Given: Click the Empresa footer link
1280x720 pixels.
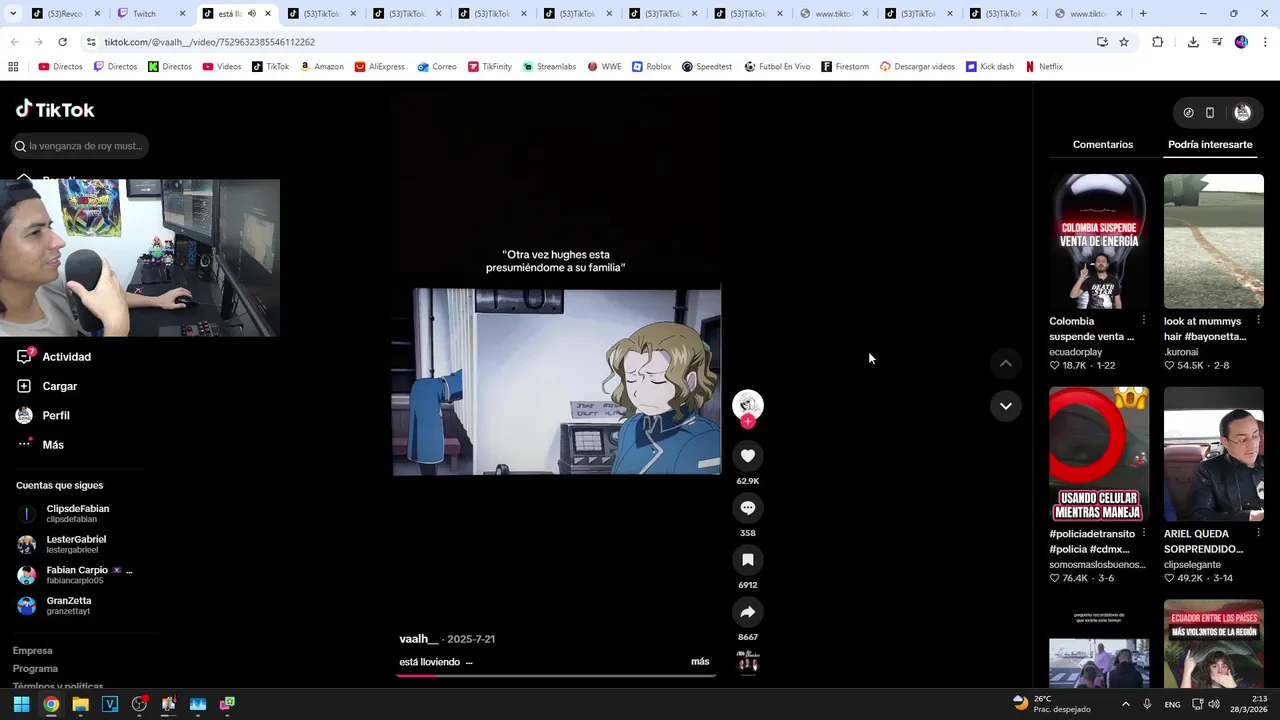Looking at the screenshot, I should tap(32, 651).
